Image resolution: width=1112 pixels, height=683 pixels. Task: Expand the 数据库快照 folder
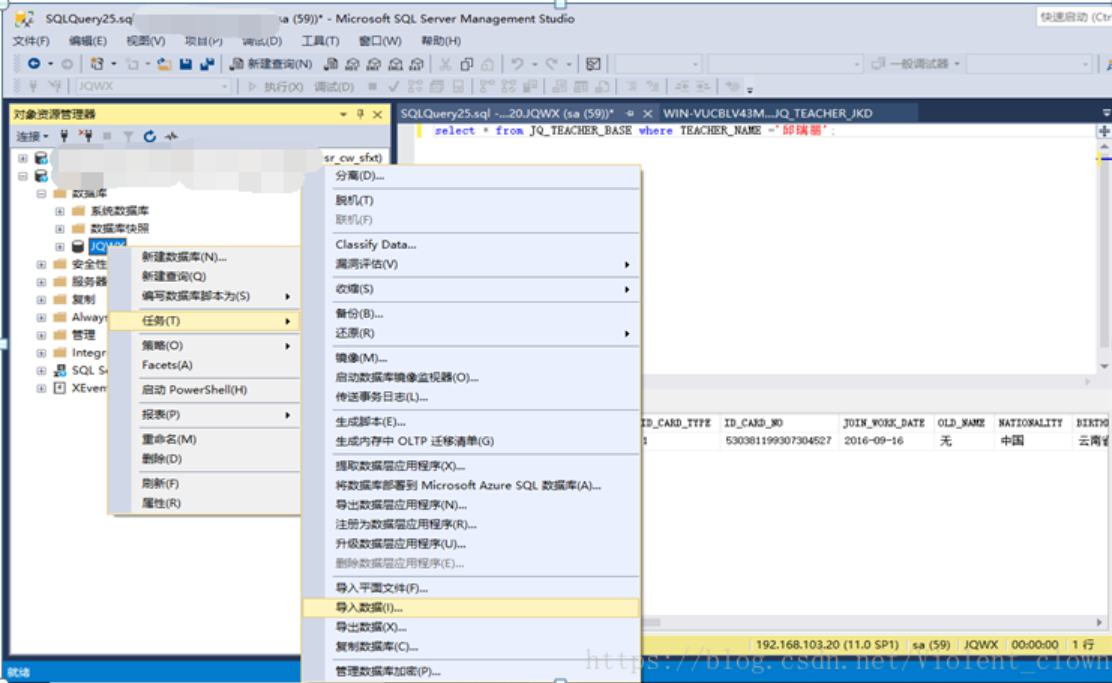pos(60,229)
